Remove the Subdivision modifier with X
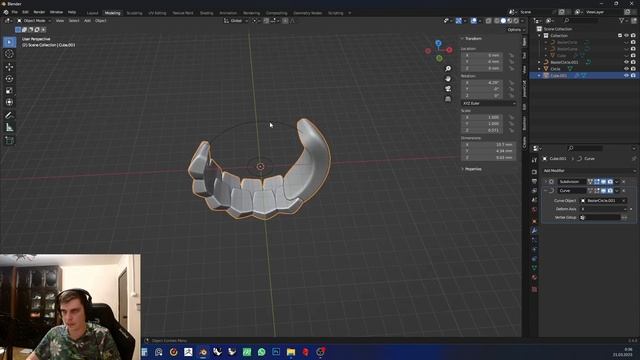This screenshot has width=640, height=360. tap(623, 182)
